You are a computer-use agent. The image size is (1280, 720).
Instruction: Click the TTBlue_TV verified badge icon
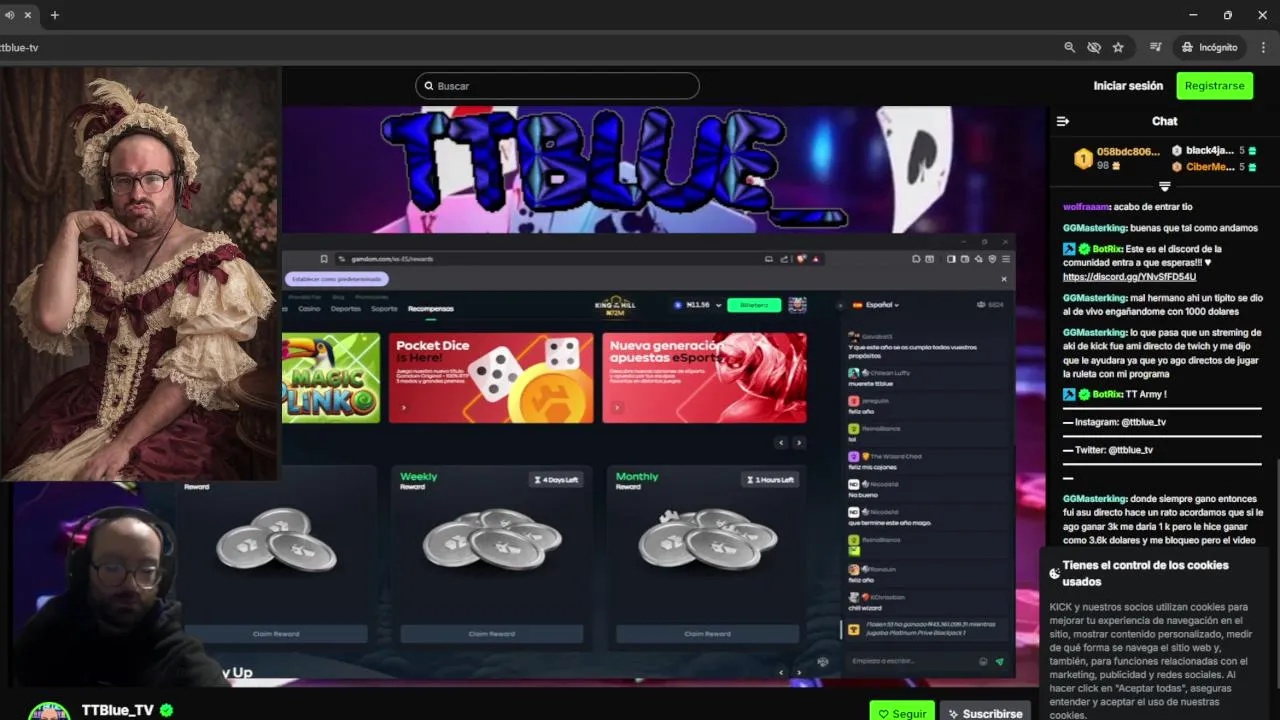(x=167, y=710)
